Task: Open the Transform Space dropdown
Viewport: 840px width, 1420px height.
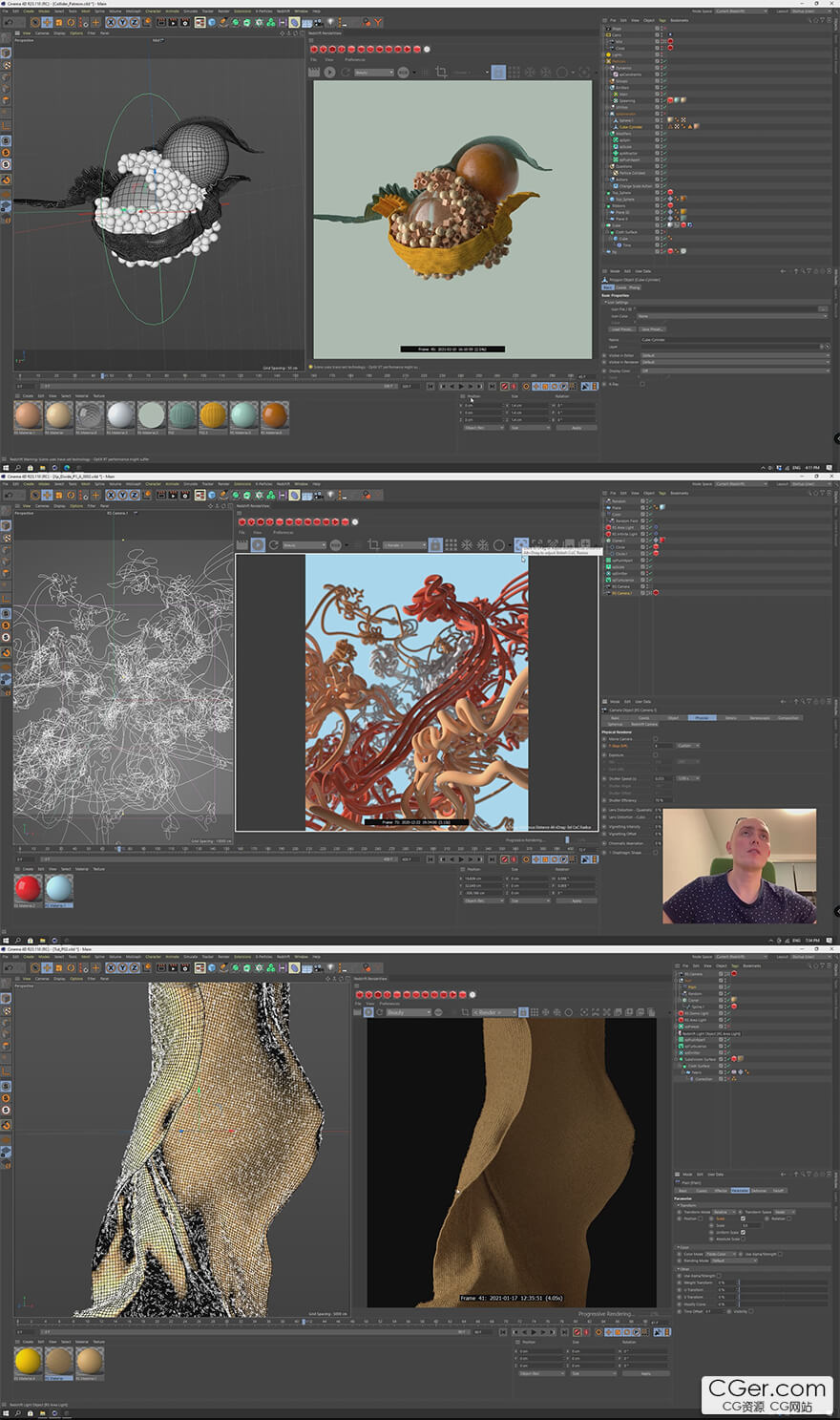Action: (785, 1212)
